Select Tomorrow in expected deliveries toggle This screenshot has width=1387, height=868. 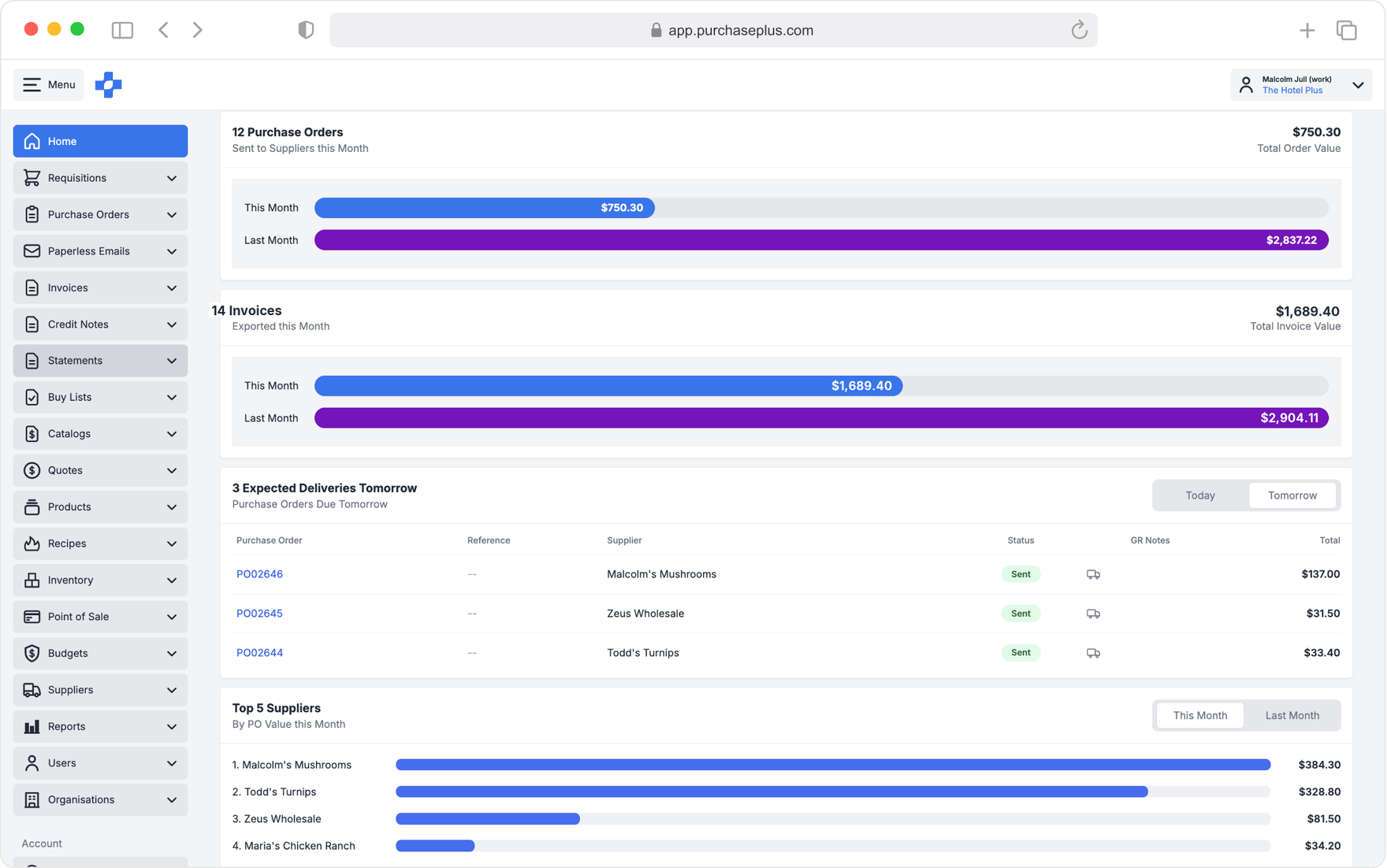[x=1292, y=495]
